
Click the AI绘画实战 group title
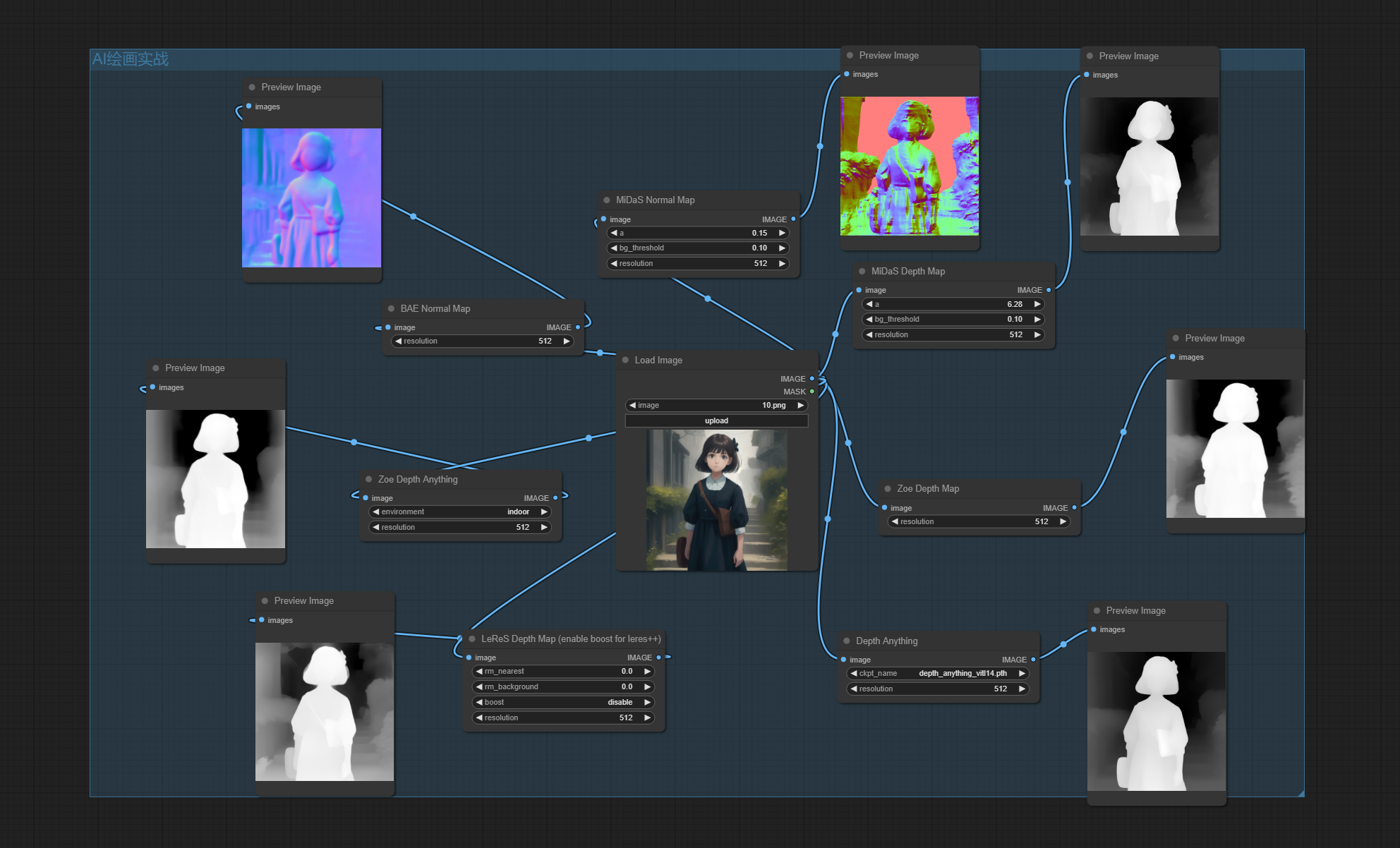coord(131,59)
